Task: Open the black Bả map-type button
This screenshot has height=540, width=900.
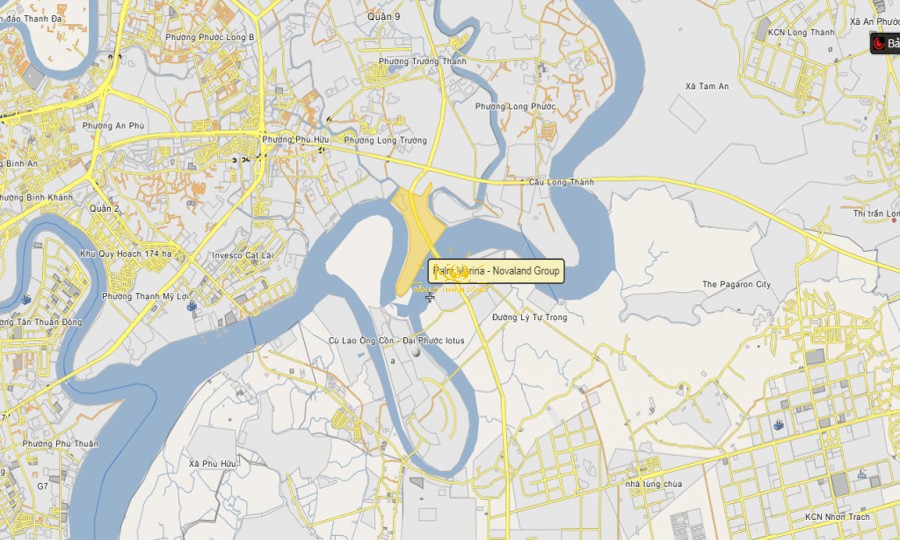Action: (885, 44)
